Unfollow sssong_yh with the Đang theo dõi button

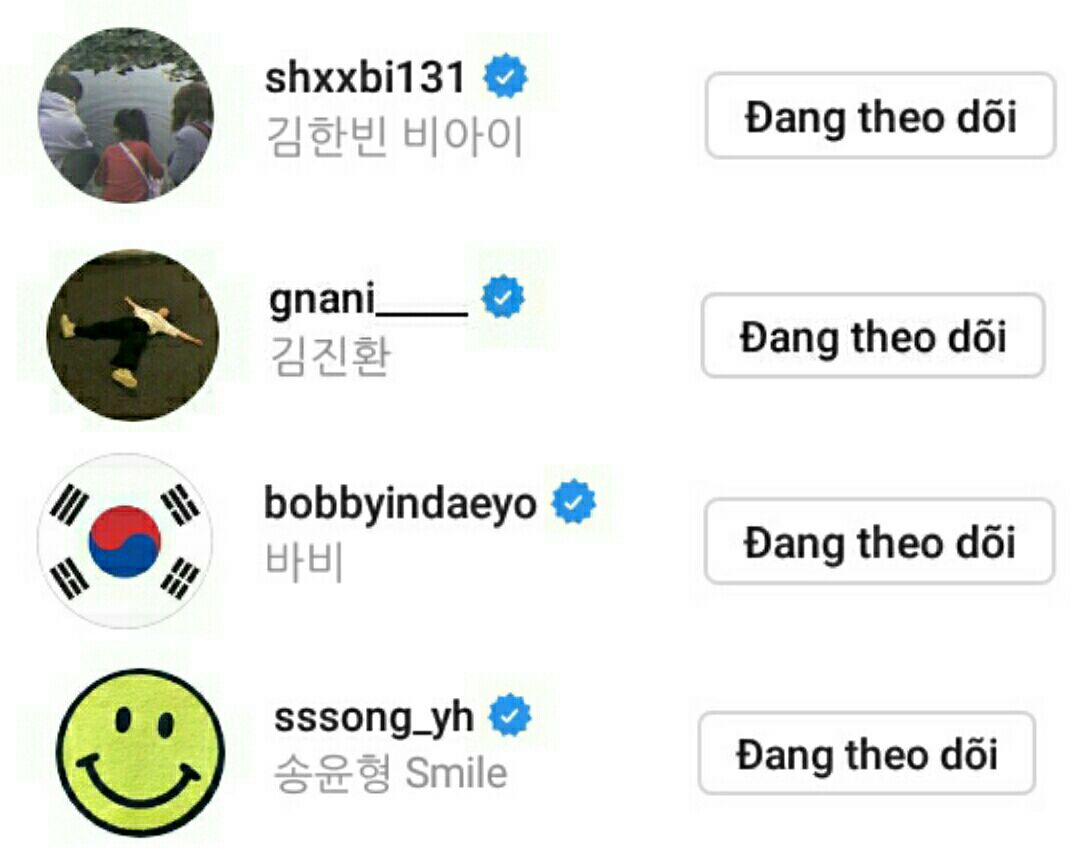866,753
